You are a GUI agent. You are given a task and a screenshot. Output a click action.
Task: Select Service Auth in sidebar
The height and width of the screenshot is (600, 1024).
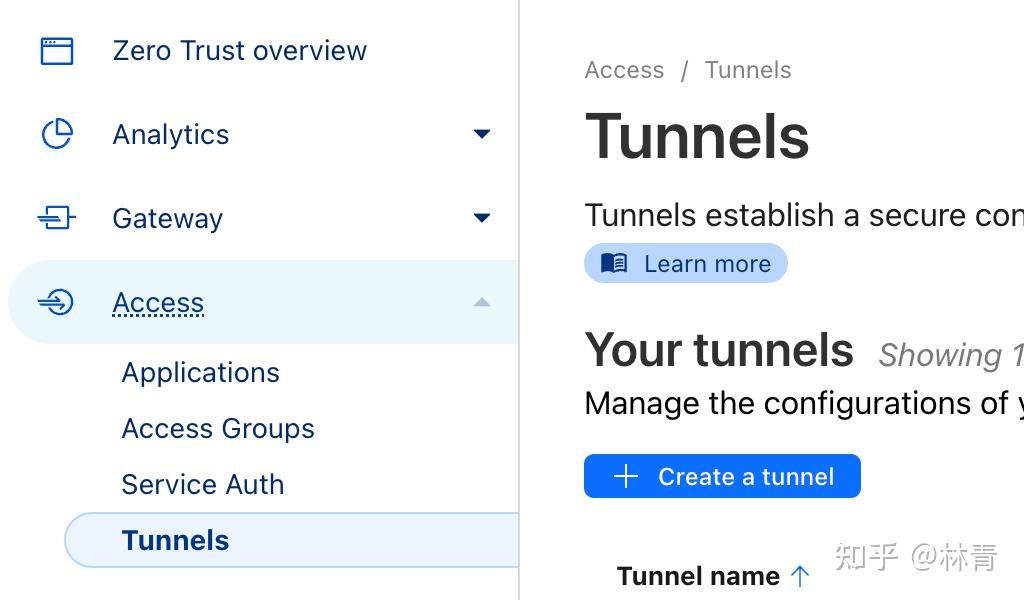coord(203,485)
